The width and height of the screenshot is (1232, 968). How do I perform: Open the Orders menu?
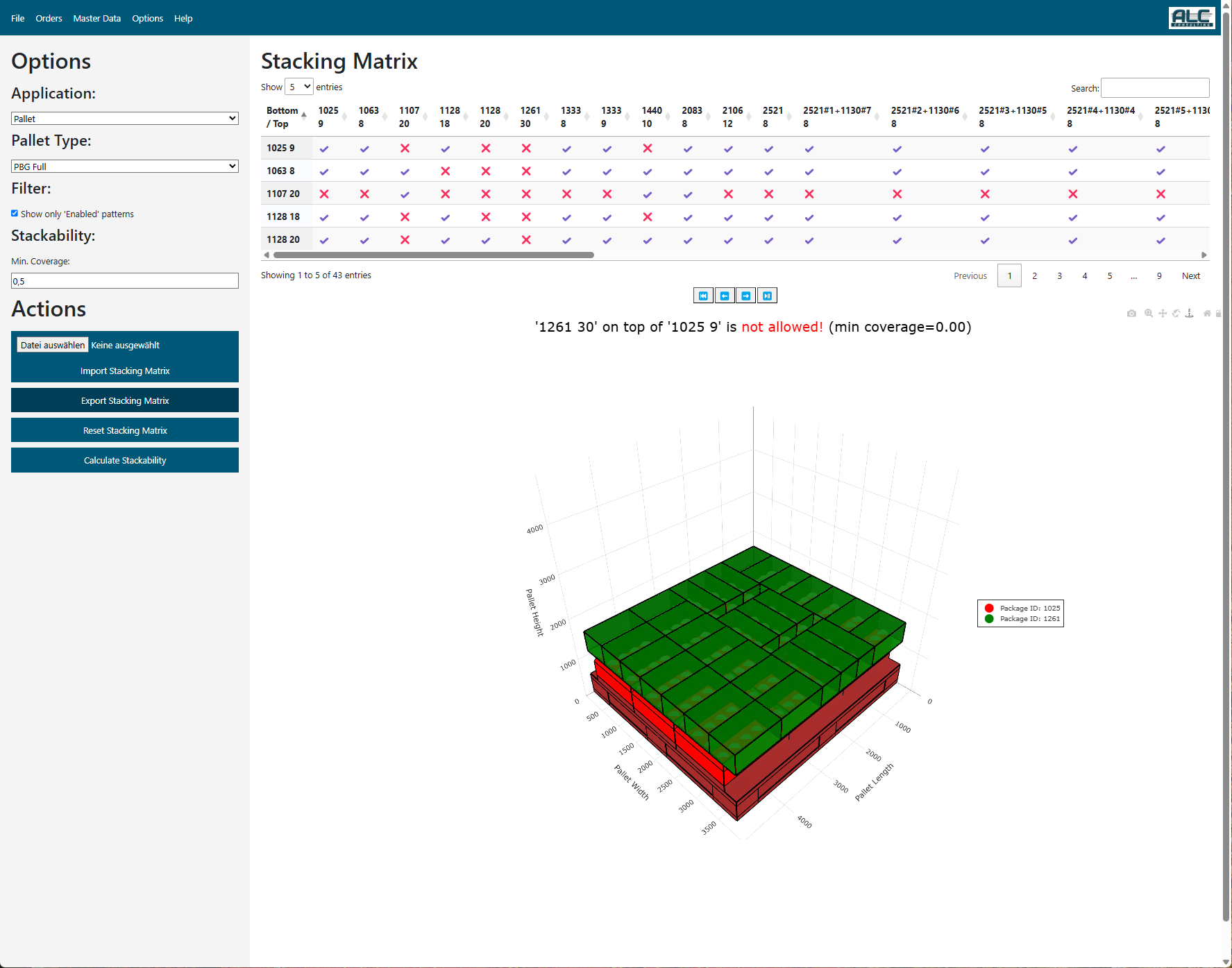tap(49, 18)
